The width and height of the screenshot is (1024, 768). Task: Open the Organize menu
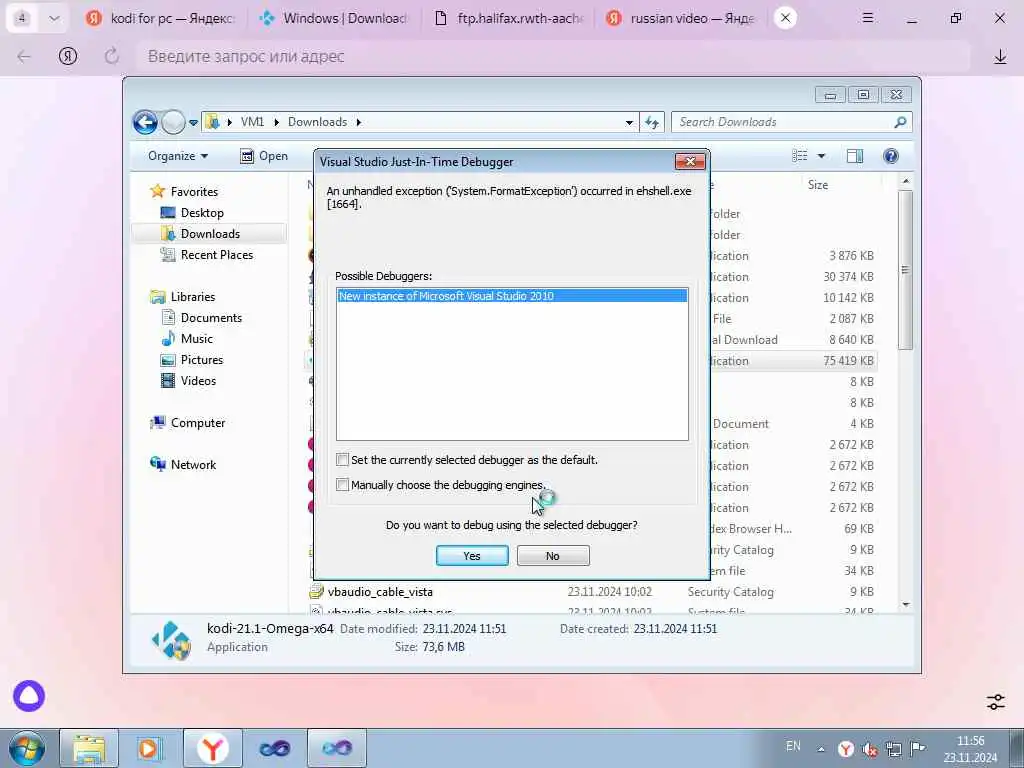click(x=178, y=155)
